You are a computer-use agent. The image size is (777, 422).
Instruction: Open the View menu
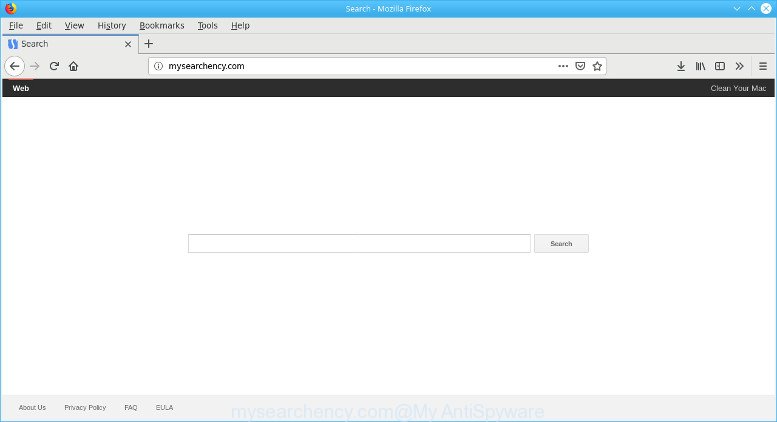[x=74, y=25]
